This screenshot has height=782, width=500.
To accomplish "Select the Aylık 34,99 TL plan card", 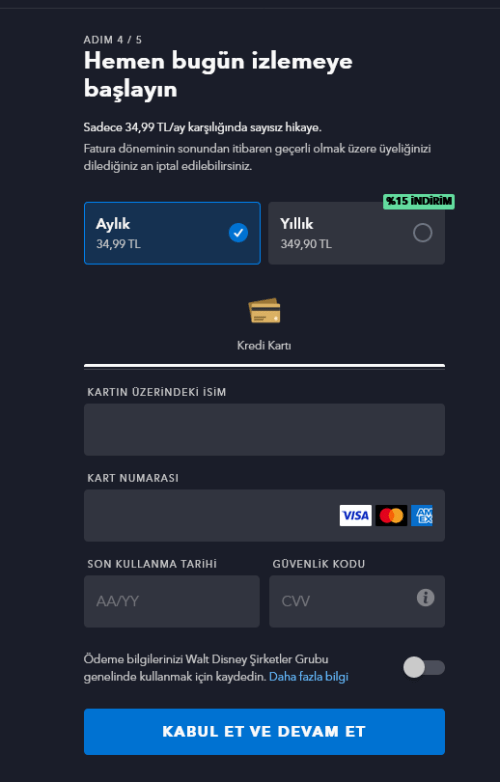I will pos(172,233).
